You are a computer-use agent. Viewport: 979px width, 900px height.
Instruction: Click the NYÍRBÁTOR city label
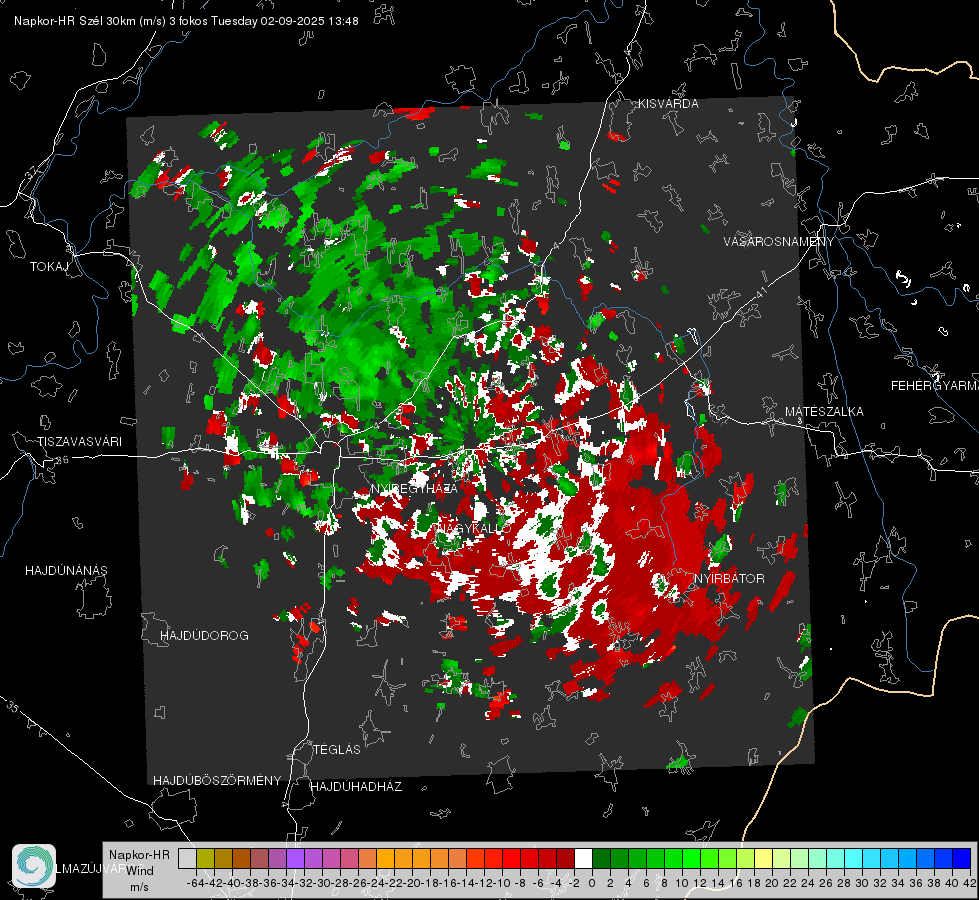(729, 579)
